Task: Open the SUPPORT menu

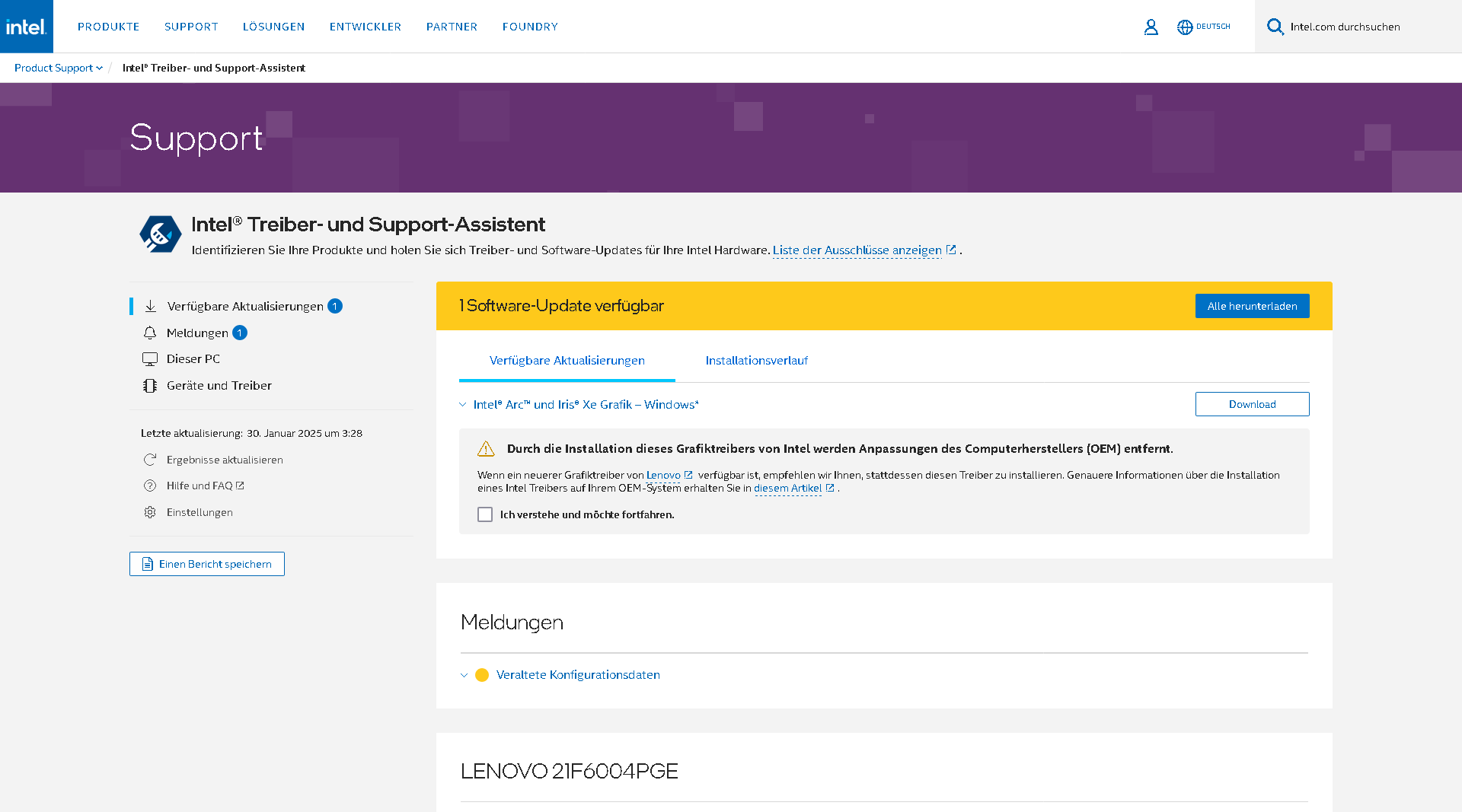Action: (x=191, y=27)
